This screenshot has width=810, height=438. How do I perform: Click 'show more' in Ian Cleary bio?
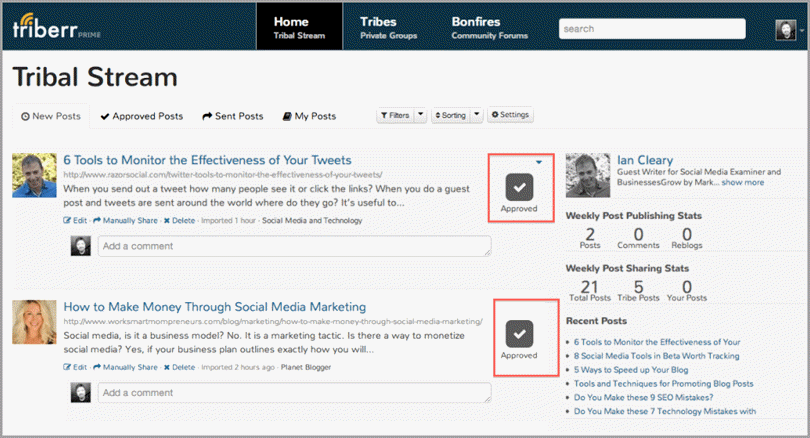pos(742,182)
